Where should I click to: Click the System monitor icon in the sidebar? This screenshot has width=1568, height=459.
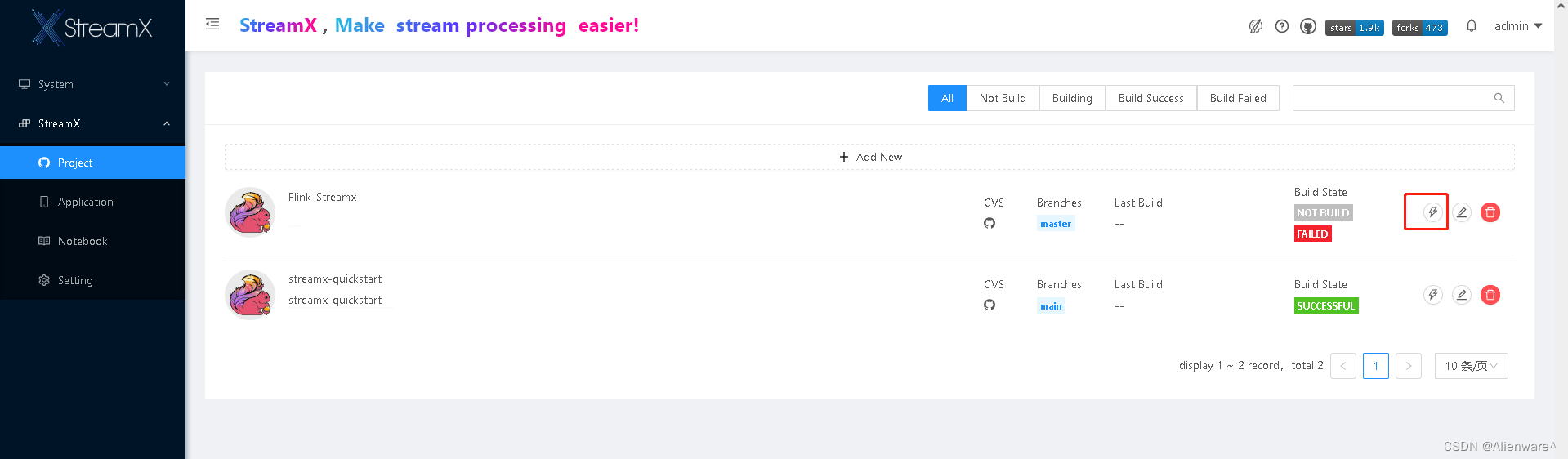(25, 84)
